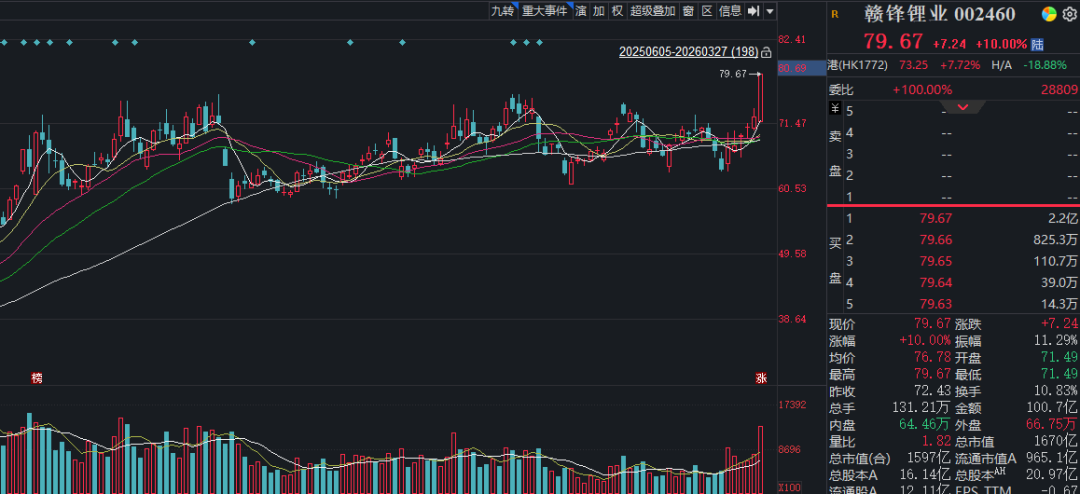Open the 超级叠加 overlay option

point(653,11)
